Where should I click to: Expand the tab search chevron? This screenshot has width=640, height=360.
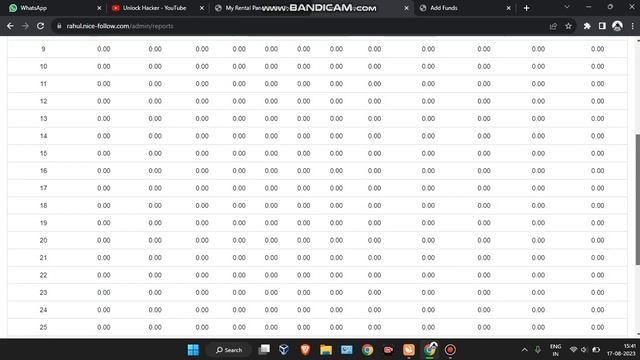[567, 7]
